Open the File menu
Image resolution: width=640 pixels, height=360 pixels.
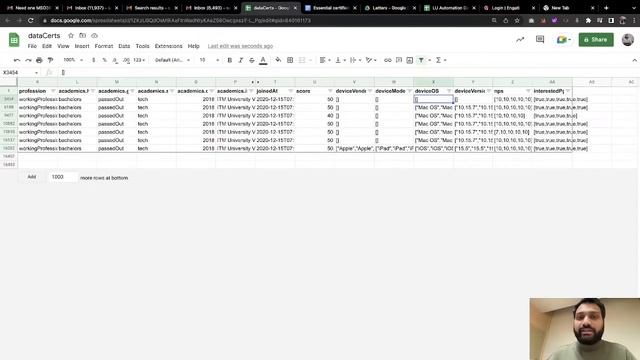(x=32, y=46)
